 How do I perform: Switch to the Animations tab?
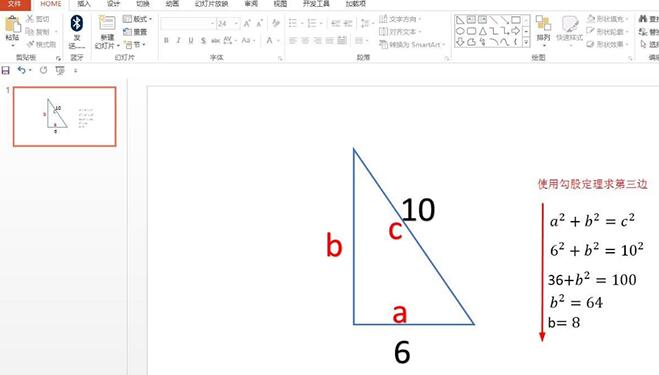(x=172, y=4)
